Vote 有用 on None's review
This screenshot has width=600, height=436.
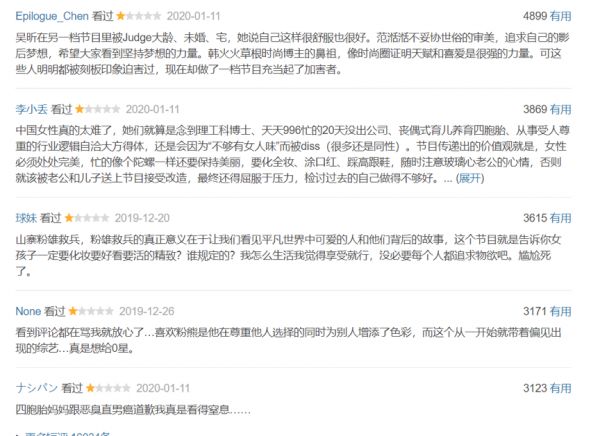point(561,311)
